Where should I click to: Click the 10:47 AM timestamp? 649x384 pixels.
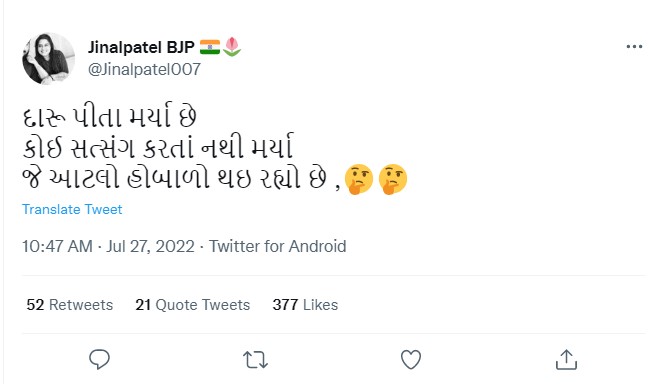[57, 247]
